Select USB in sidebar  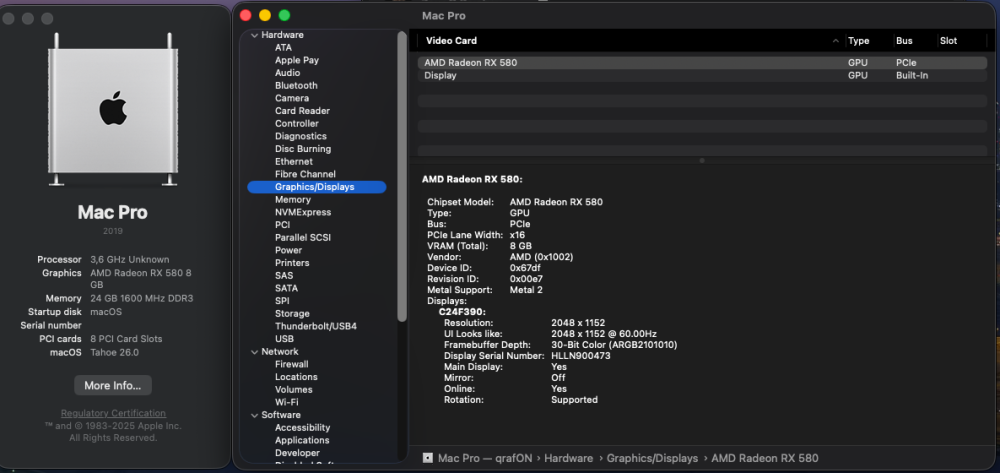pos(284,339)
